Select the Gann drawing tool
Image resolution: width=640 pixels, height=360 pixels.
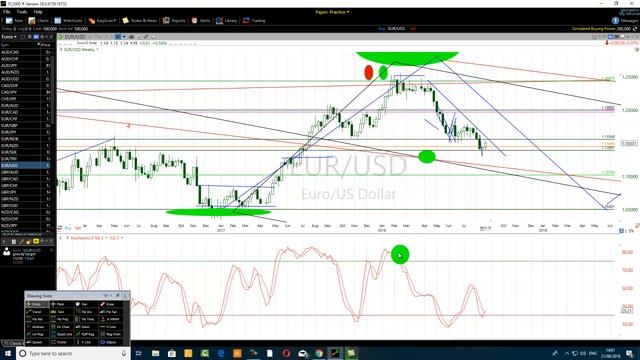87,327
